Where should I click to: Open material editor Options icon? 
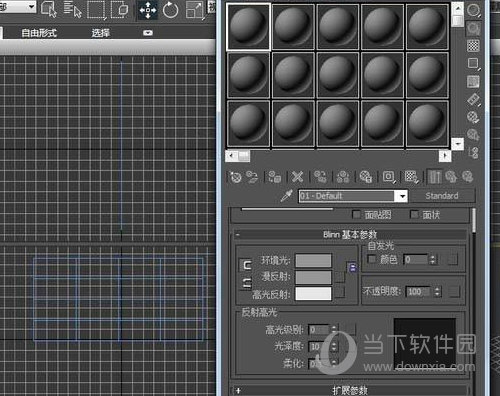tap(473, 117)
